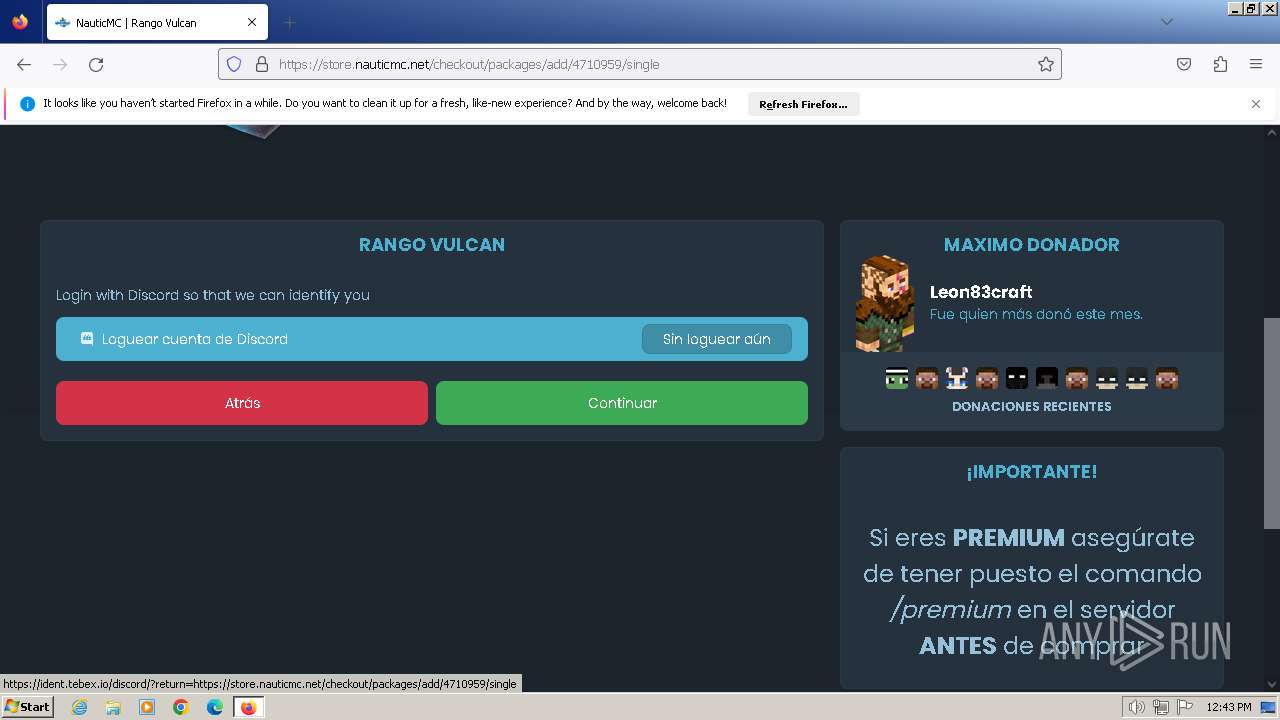Click DONACIONES RECIENTES label
This screenshot has width=1280, height=720.
coord(1031,407)
